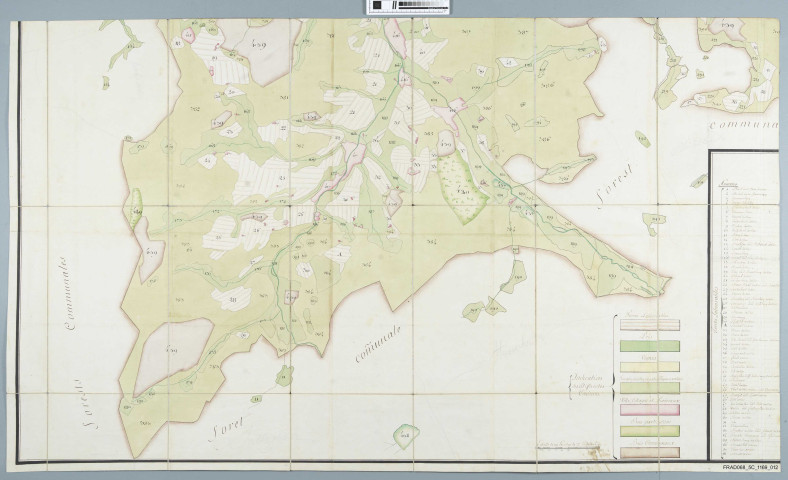Click the topmost striped pink legend swatch
This screenshot has width=788, height=480.
coord(648,324)
